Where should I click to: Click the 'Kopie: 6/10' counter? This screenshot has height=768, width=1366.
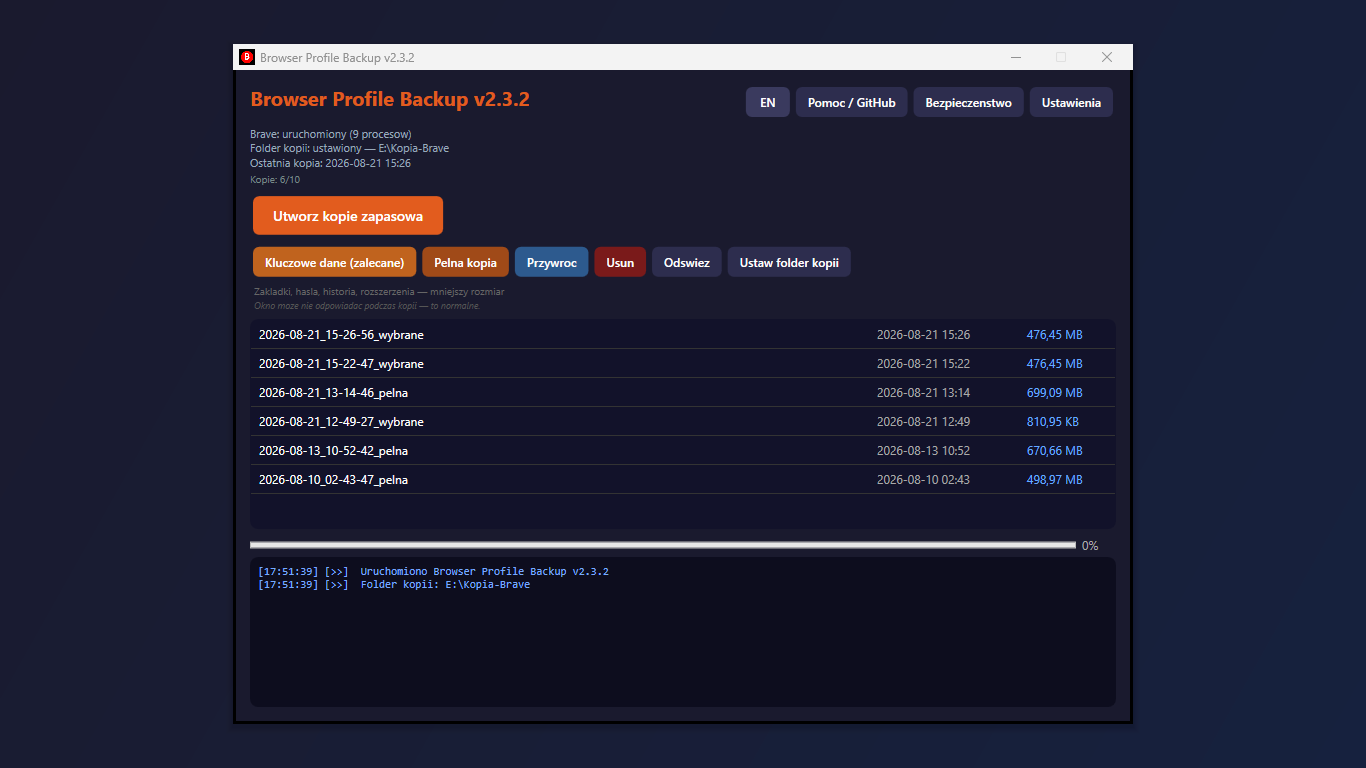(275, 180)
